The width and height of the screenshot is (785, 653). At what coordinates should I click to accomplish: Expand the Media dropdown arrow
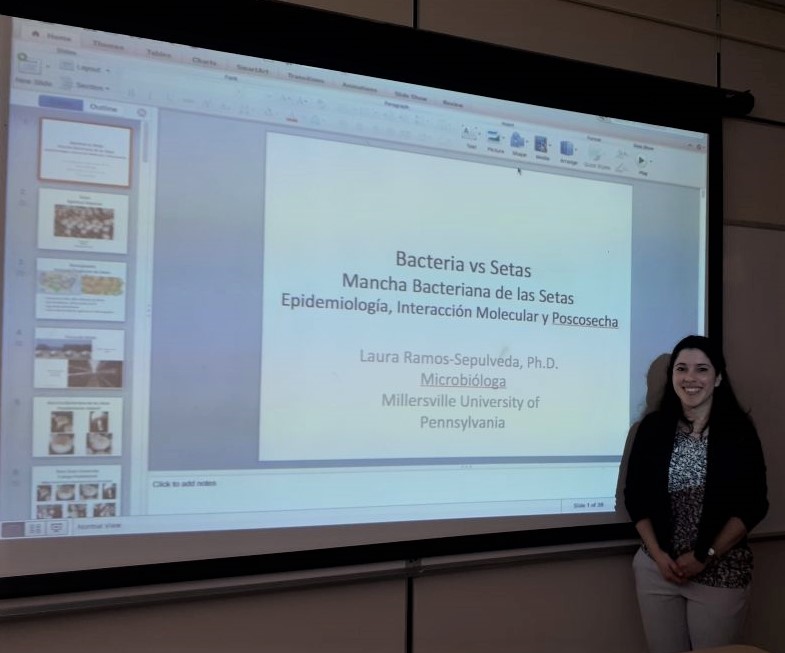551,145
